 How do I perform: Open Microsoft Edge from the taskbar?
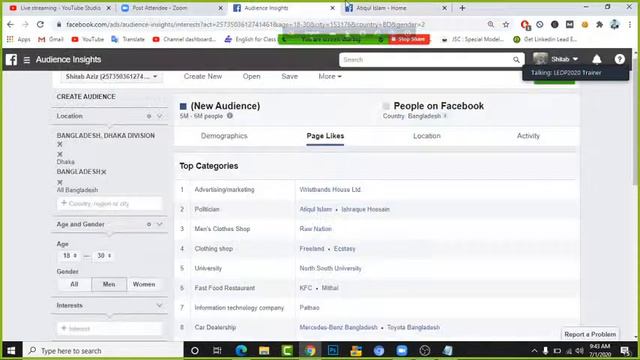click(x=241, y=351)
